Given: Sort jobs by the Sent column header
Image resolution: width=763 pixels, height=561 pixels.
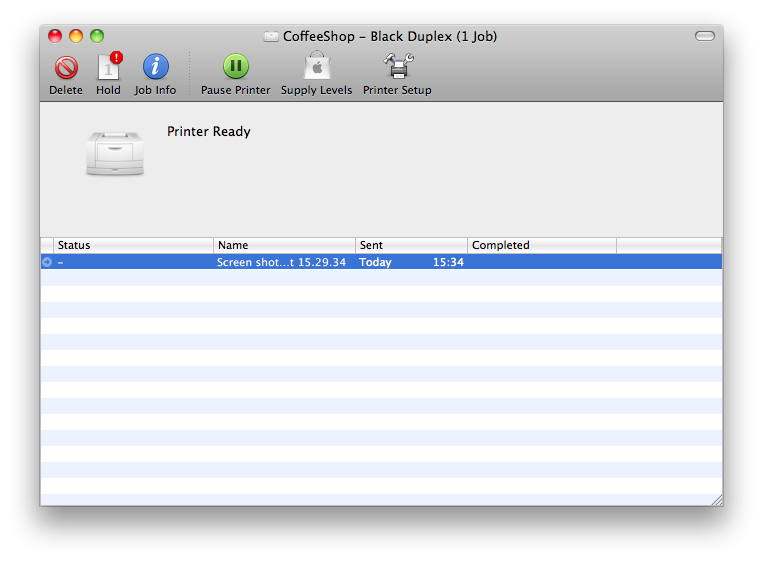Looking at the screenshot, I should 410,245.
